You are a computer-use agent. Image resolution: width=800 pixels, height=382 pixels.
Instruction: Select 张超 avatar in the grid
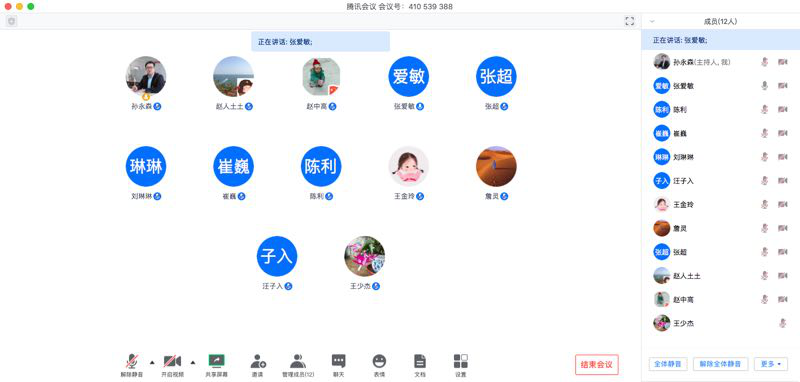(496, 77)
